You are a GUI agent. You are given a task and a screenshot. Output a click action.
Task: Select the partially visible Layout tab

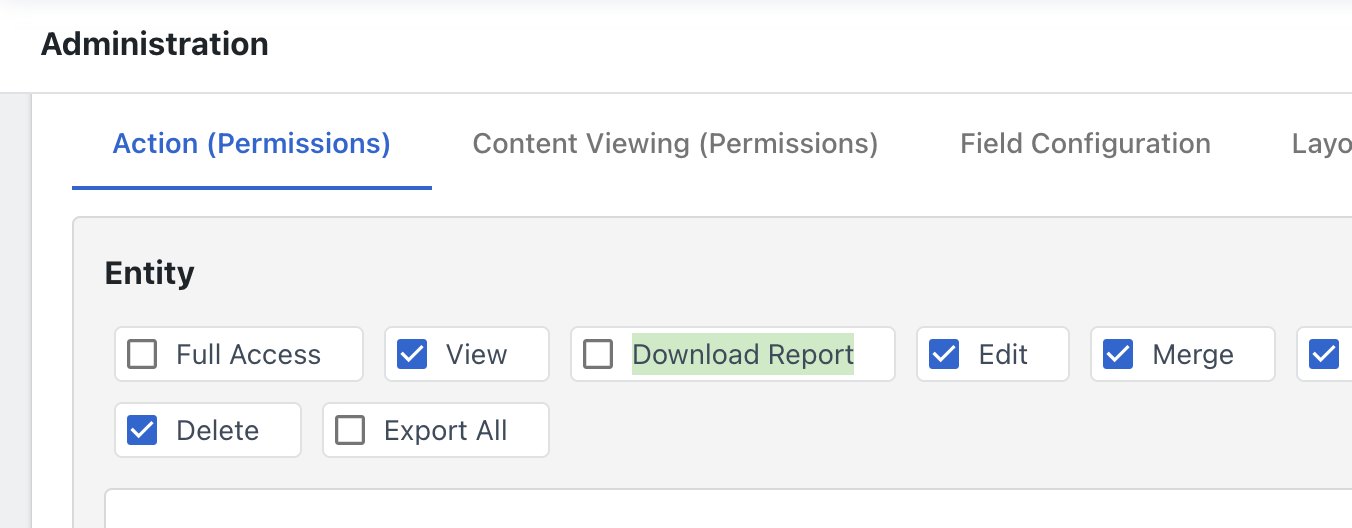[x=1321, y=144]
